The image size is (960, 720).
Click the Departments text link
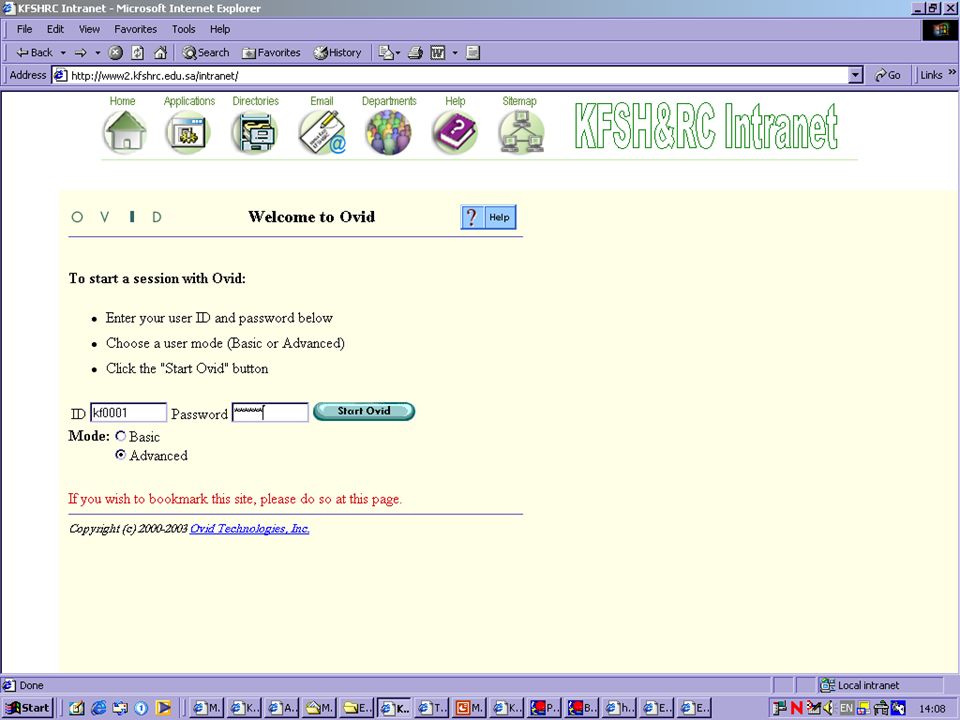point(389,101)
